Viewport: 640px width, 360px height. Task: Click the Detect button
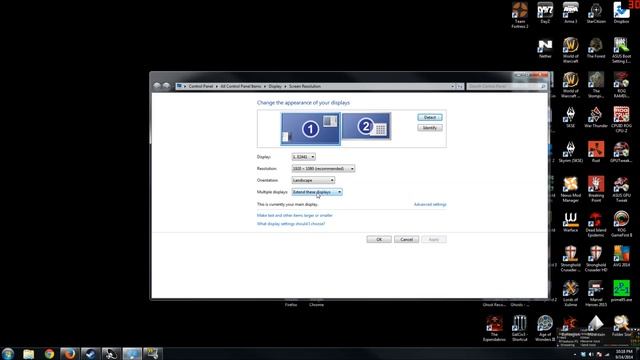click(x=429, y=118)
